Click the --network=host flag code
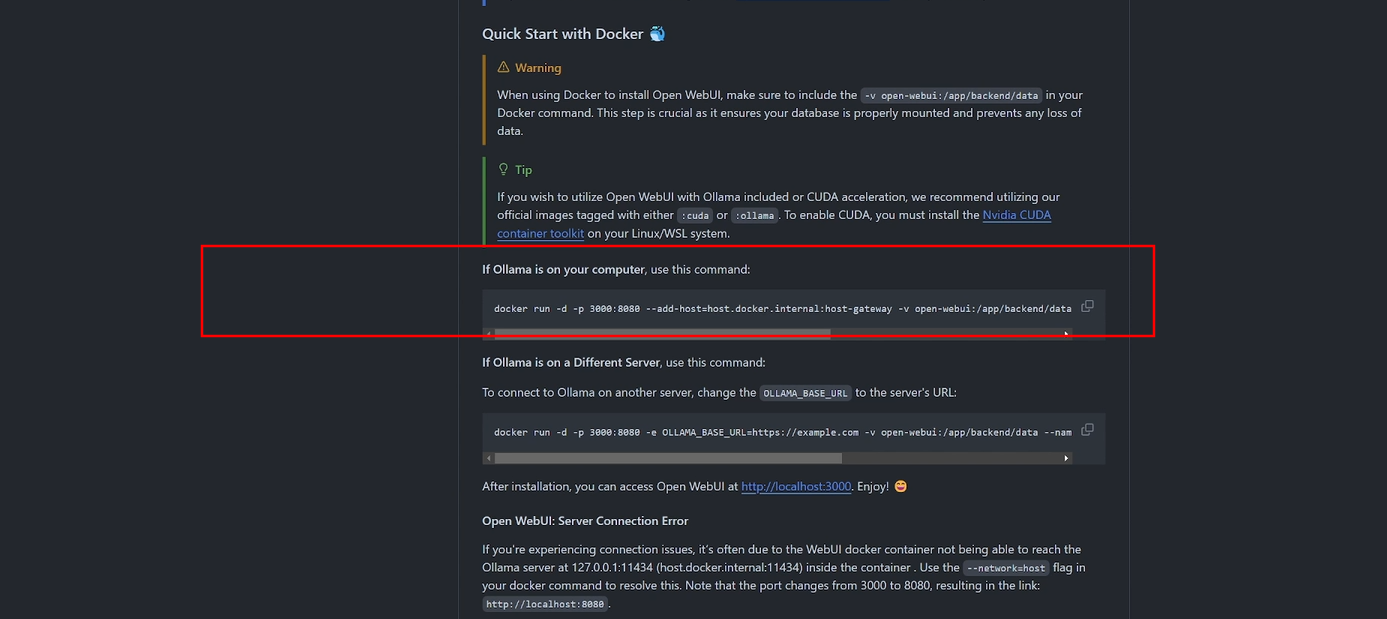 click(1006, 568)
